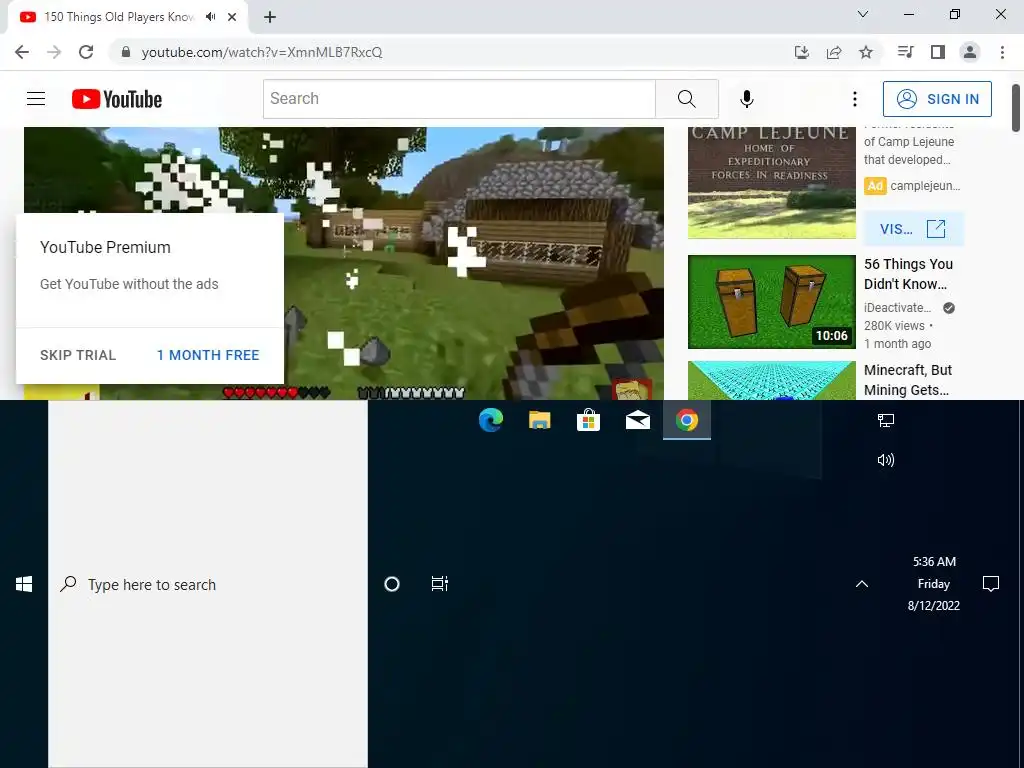Open the Mail app from the taskbar
Viewport: 1024px width, 768px height.
tap(637, 420)
